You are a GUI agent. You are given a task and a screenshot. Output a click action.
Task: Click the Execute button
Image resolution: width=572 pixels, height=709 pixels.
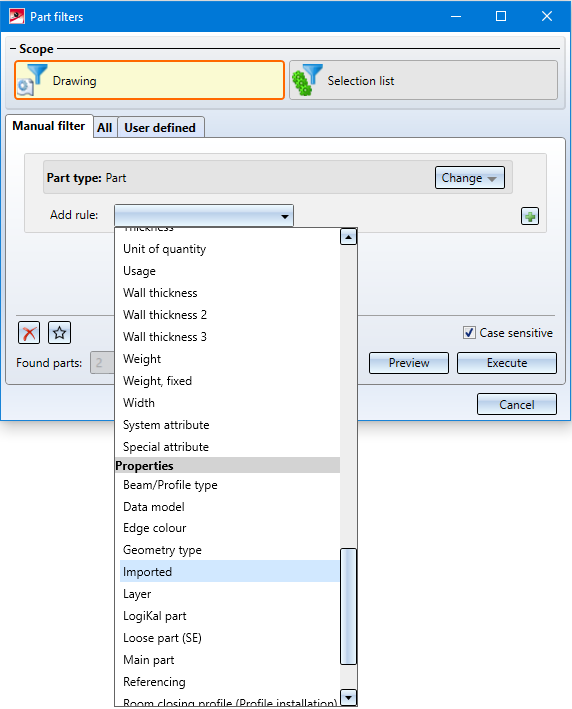click(507, 363)
